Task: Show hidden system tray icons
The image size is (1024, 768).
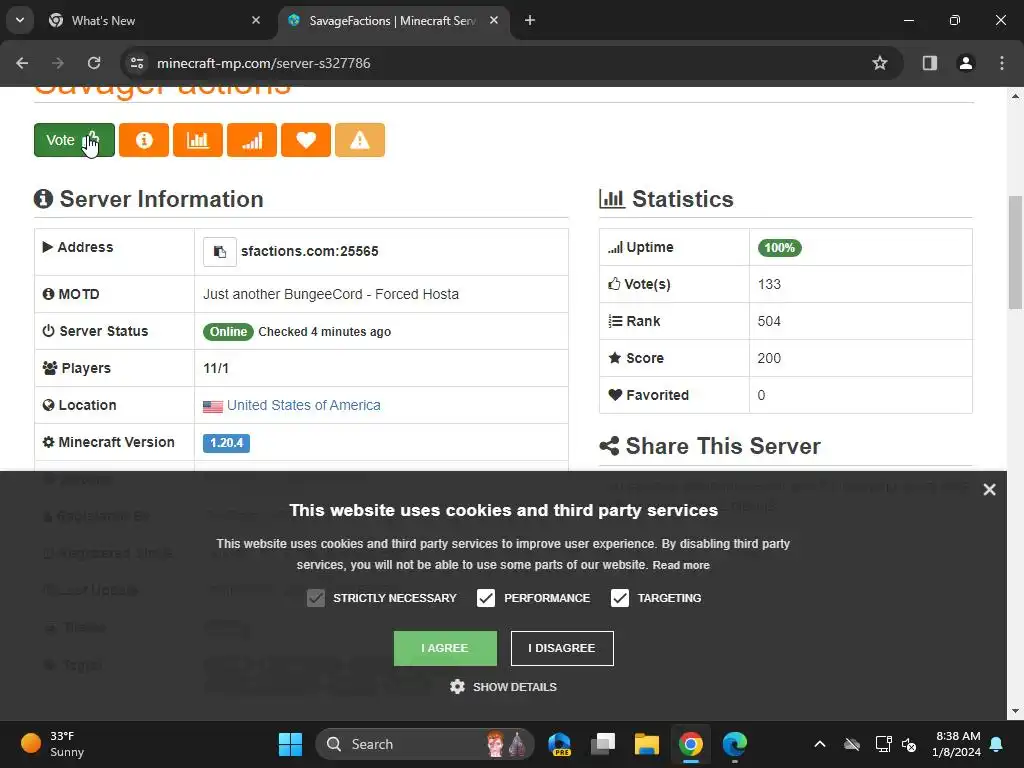Action: [x=820, y=744]
